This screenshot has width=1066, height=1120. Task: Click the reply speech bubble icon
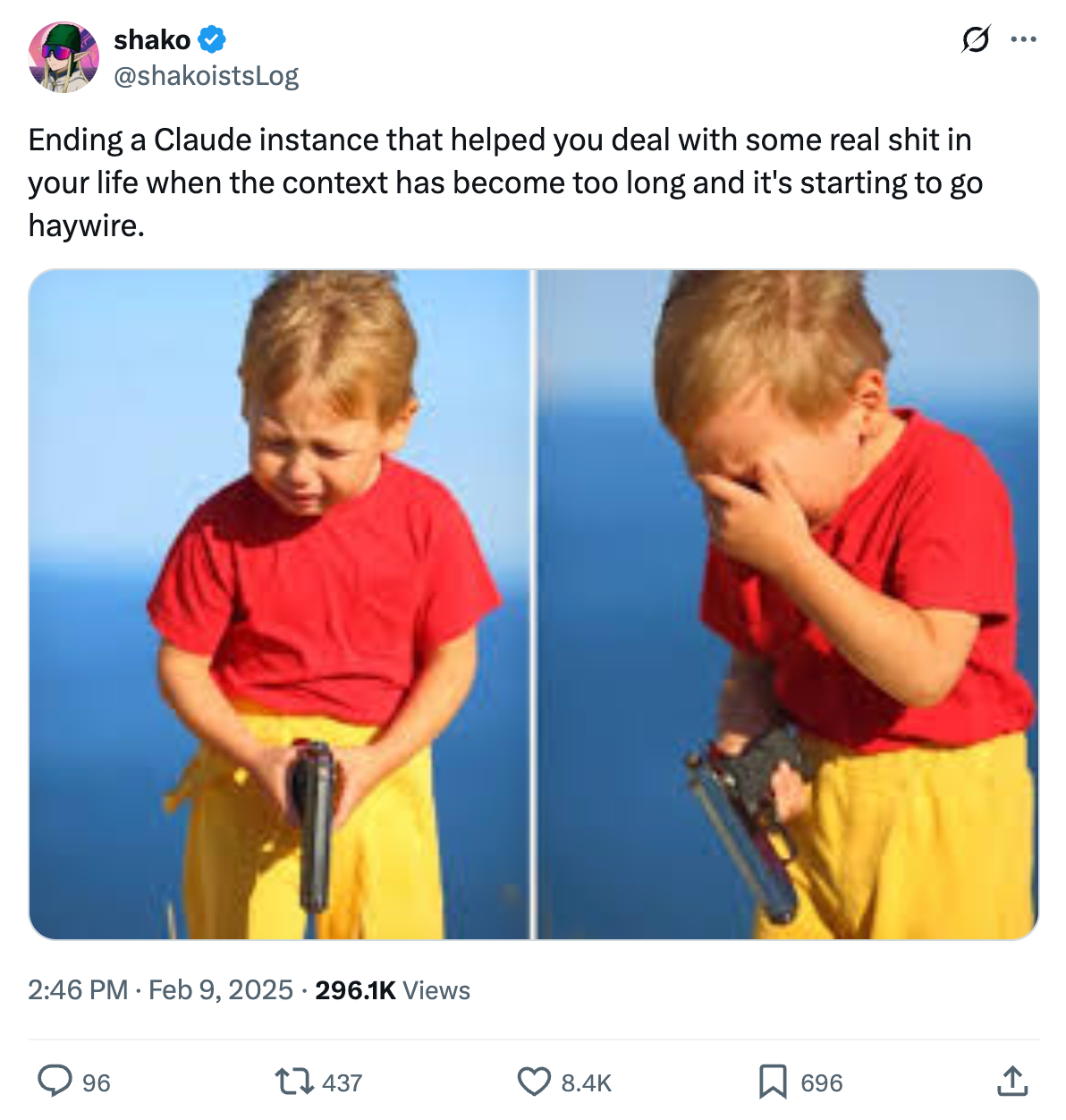coord(55,1082)
